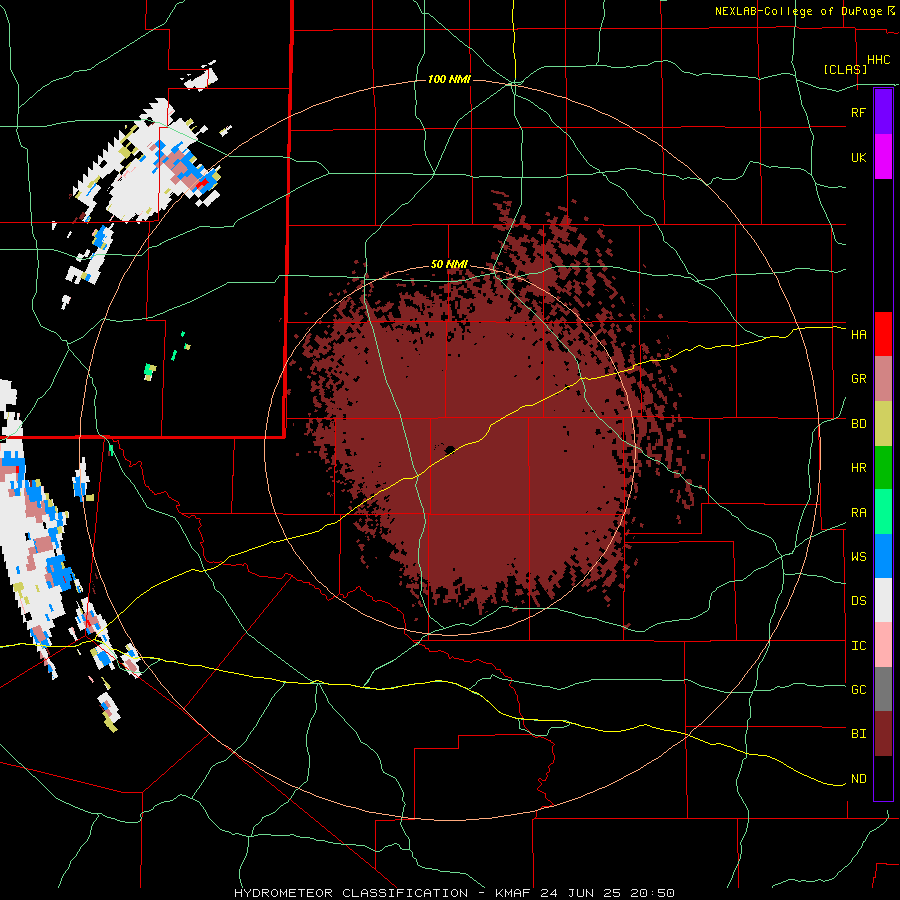Click the red HA legend color swatch
Image resolution: width=900 pixels, height=900 pixels.
(883, 334)
